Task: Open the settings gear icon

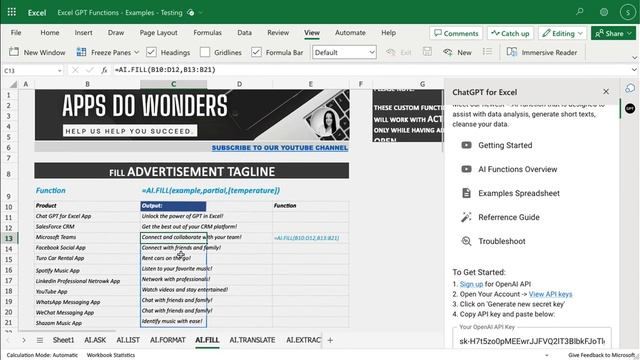Action: click(x=604, y=12)
